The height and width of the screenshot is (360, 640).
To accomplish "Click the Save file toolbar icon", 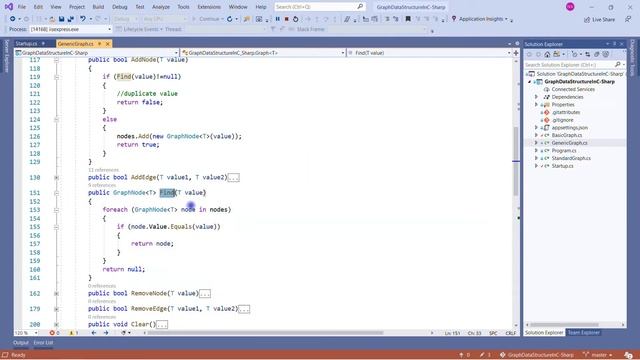I will (x=62, y=19).
